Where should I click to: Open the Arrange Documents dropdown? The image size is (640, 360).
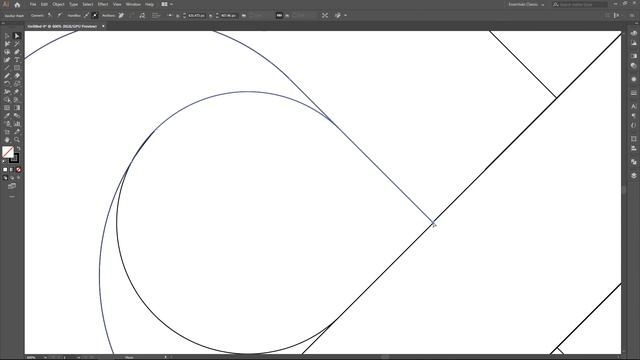(x=167, y=4)
